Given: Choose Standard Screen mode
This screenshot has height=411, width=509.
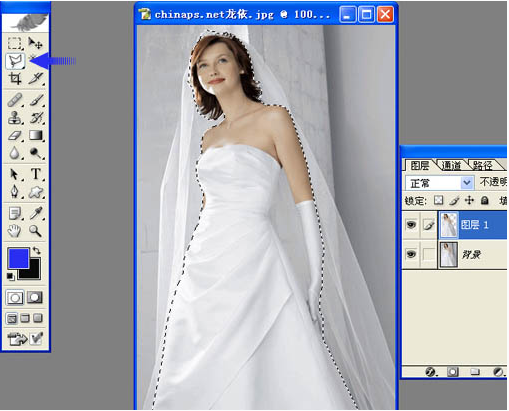Looking at the screenshot, I should [x=12, y=318].
